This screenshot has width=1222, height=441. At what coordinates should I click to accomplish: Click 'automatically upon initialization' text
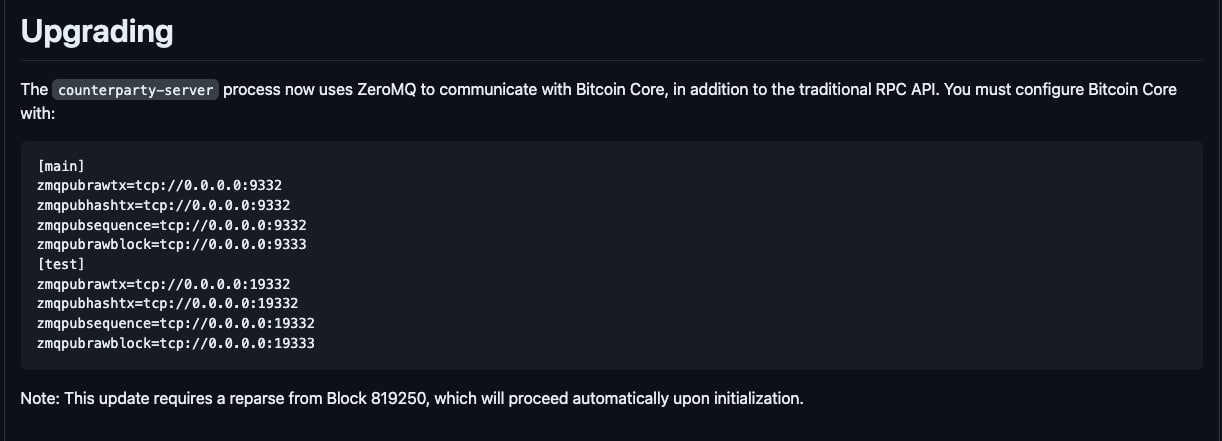click(696, 398)
